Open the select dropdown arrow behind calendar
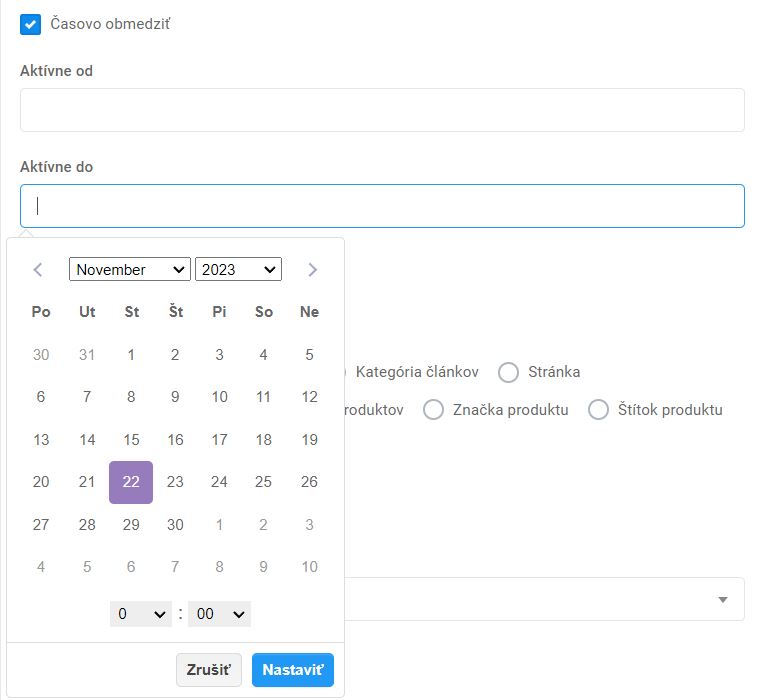 pos(722,599)
